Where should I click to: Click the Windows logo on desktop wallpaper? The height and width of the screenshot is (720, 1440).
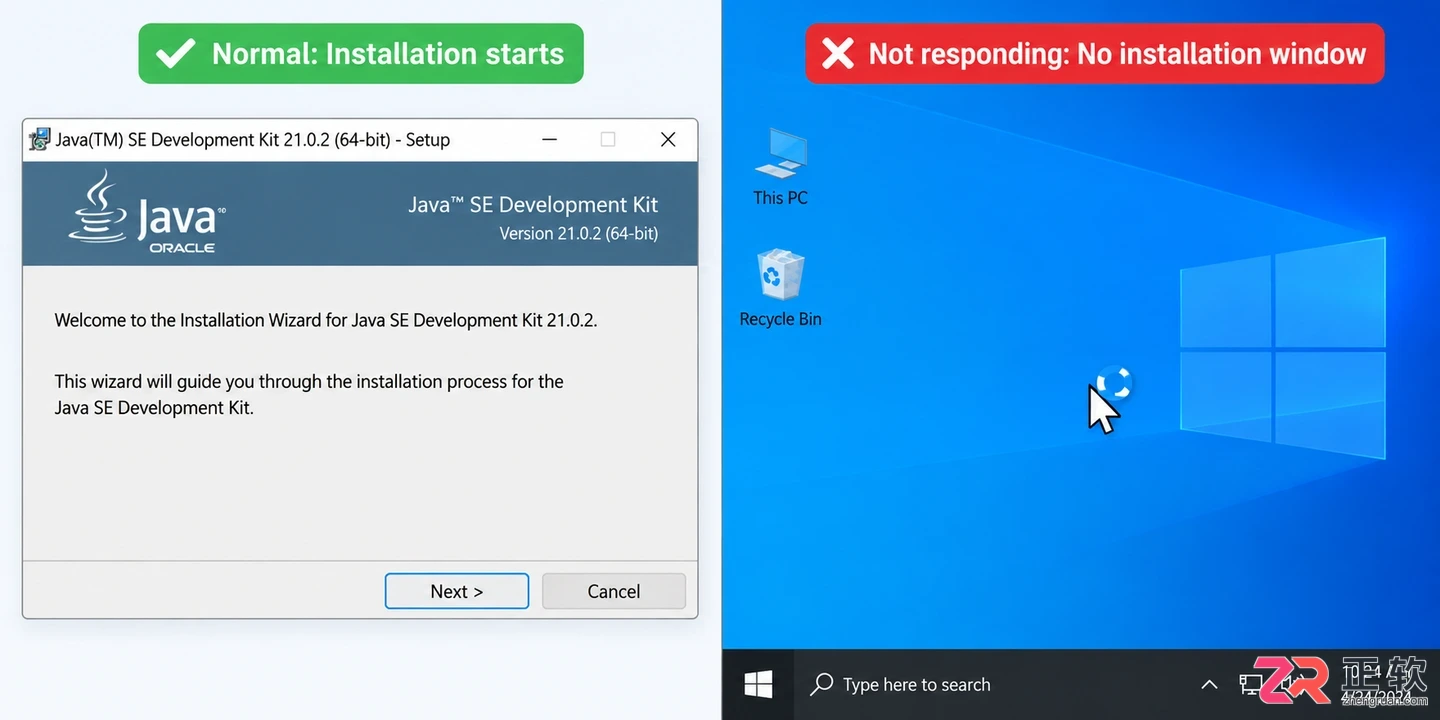1283,348
